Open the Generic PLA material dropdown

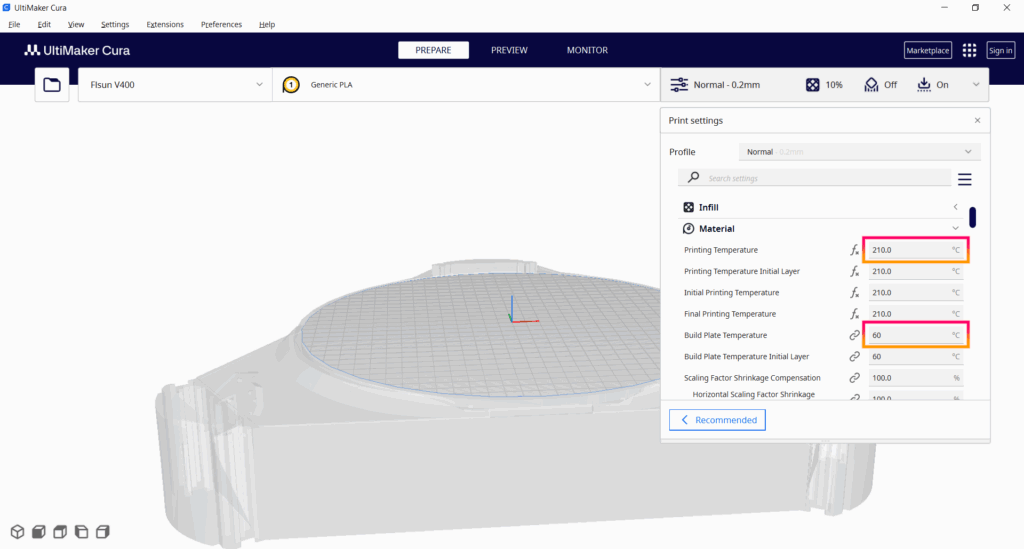[x=466, y=85]
